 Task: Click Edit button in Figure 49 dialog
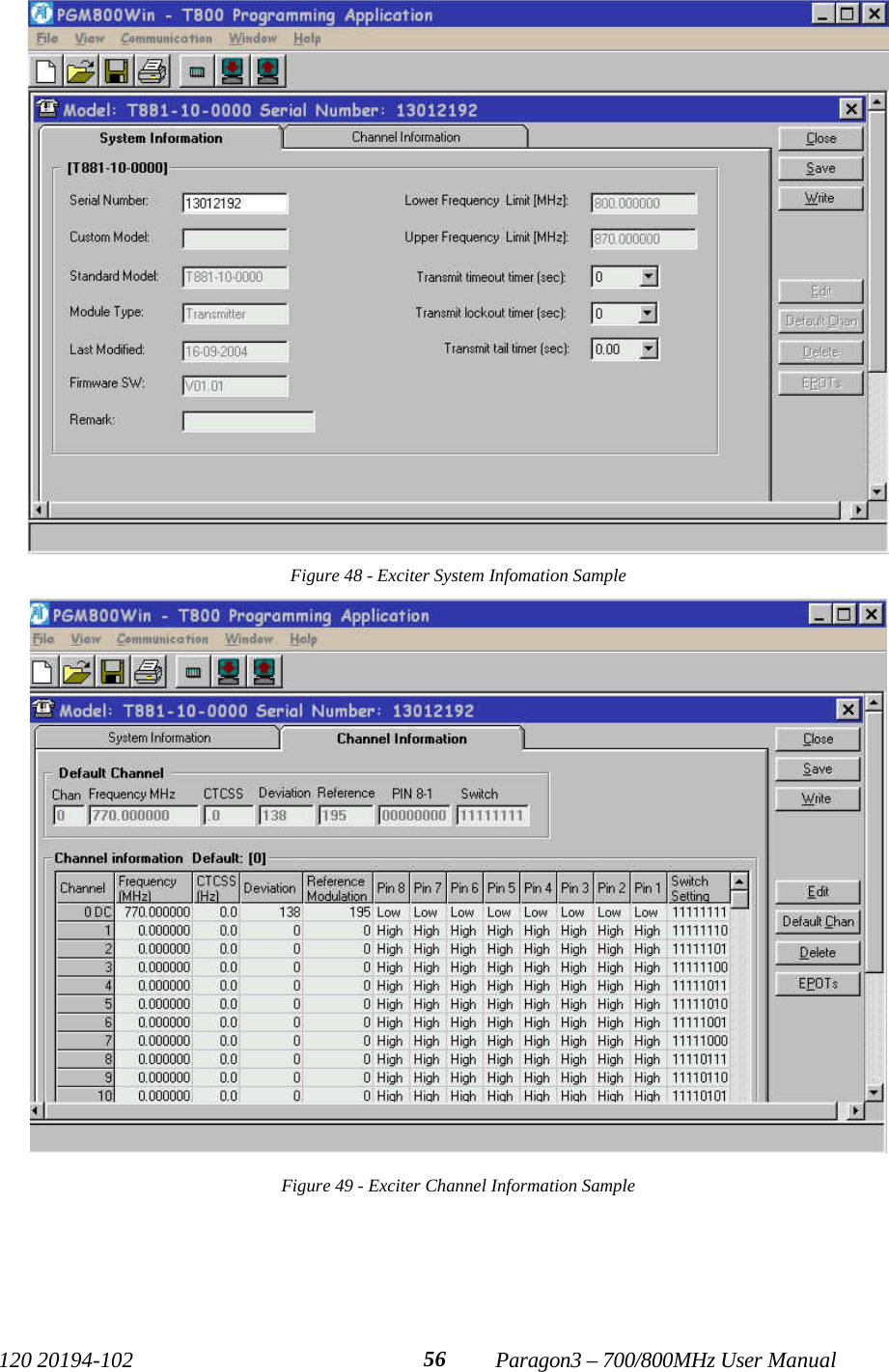818,891
